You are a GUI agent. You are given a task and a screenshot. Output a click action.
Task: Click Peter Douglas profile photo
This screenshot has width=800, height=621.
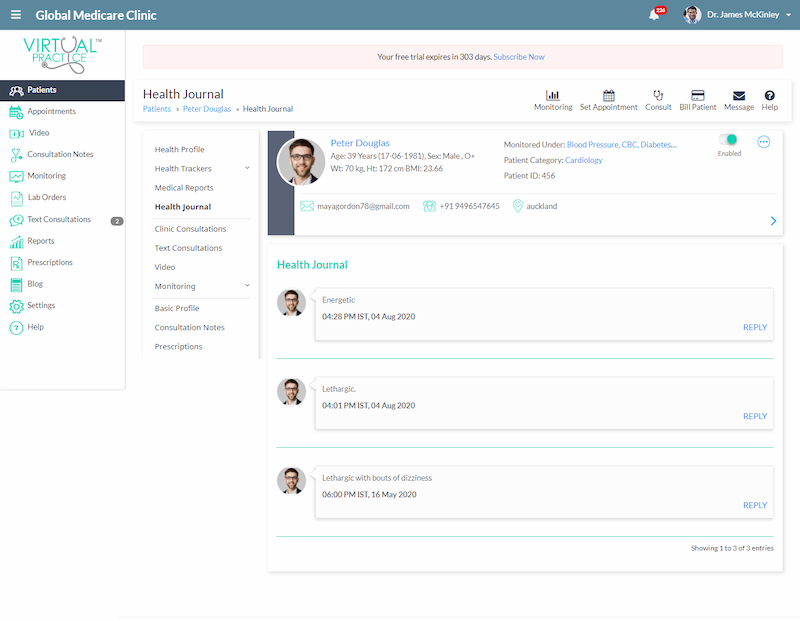(x=300, y=162)
